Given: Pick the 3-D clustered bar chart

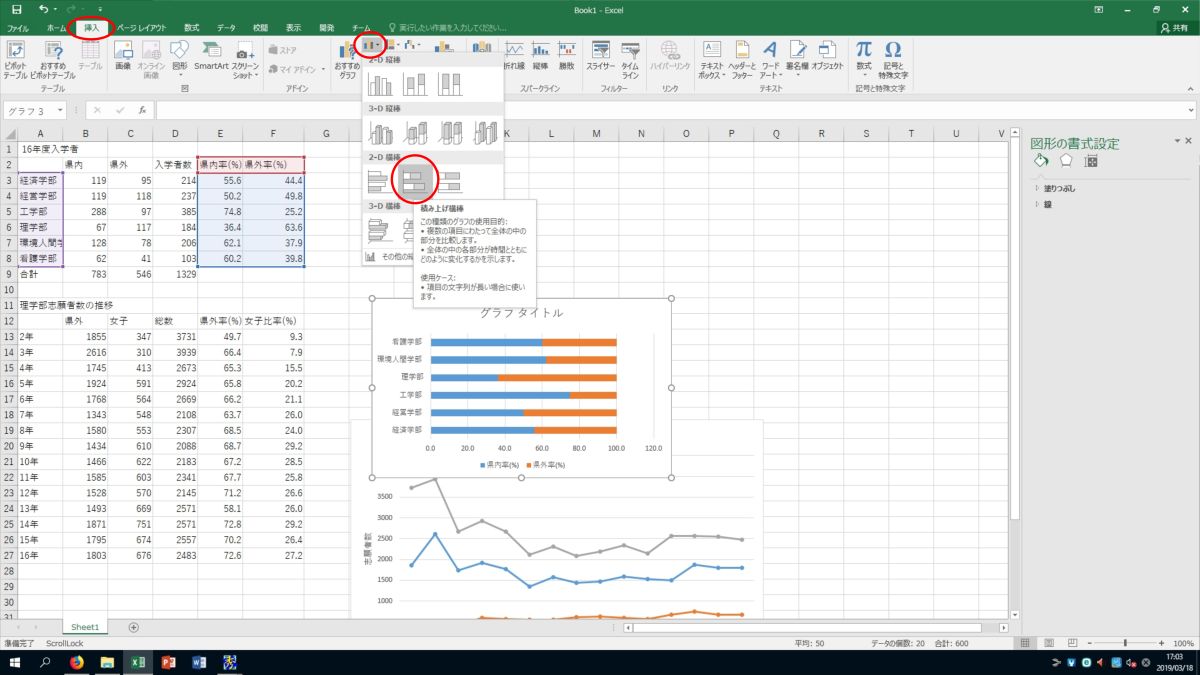Looking at the screenshot, I should click(x=380, y=230).
